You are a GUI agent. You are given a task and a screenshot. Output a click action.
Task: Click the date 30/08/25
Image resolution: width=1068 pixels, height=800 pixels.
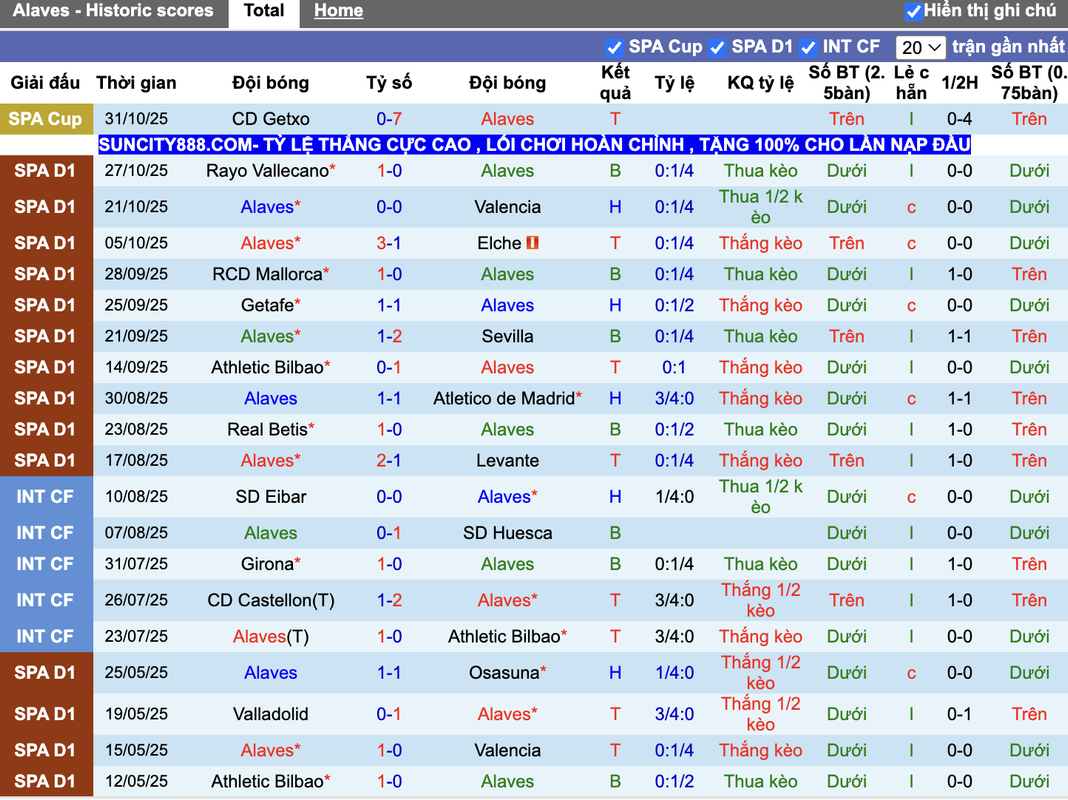(x=136, y=398)
